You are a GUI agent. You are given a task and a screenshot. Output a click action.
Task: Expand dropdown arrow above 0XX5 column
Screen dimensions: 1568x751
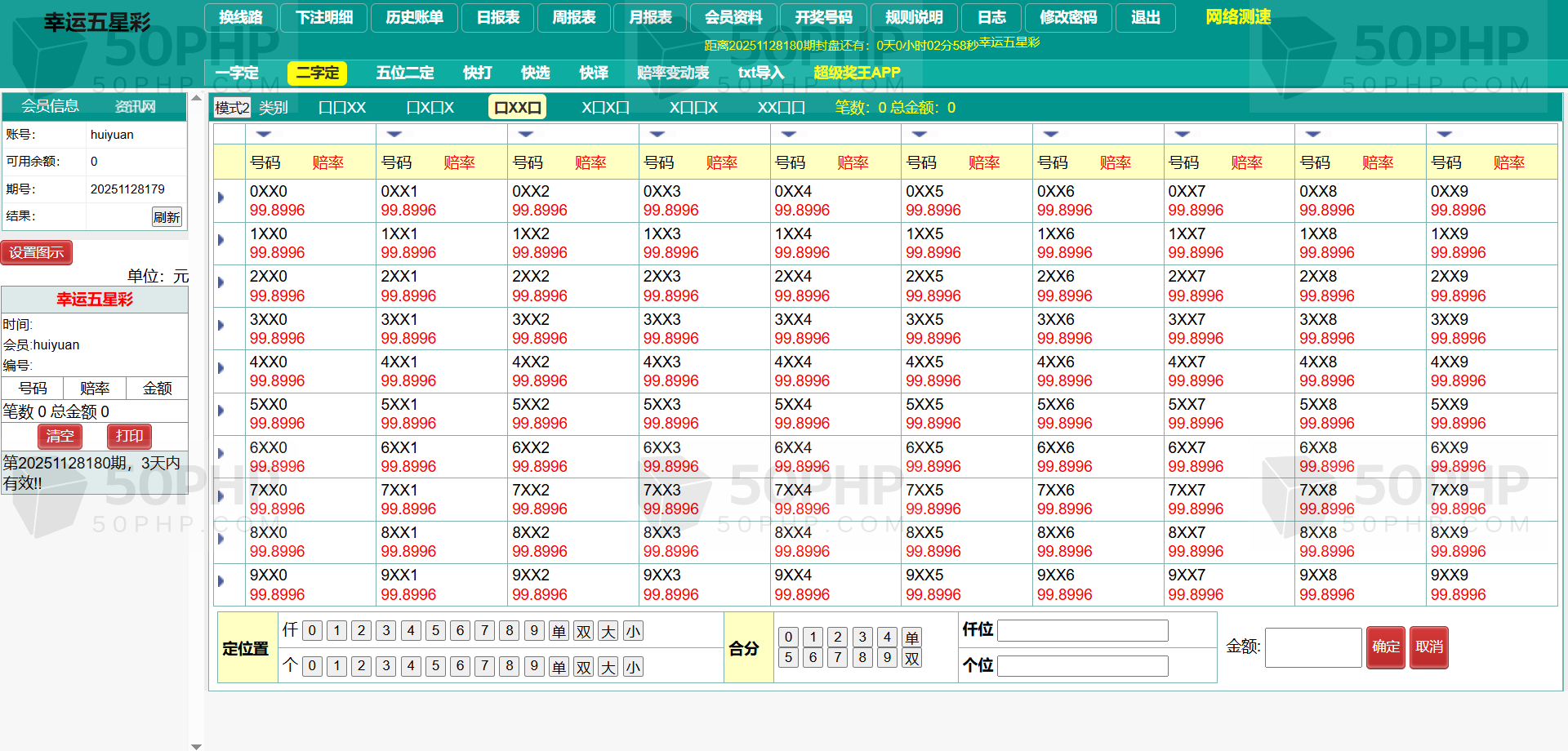click(920, 134)
